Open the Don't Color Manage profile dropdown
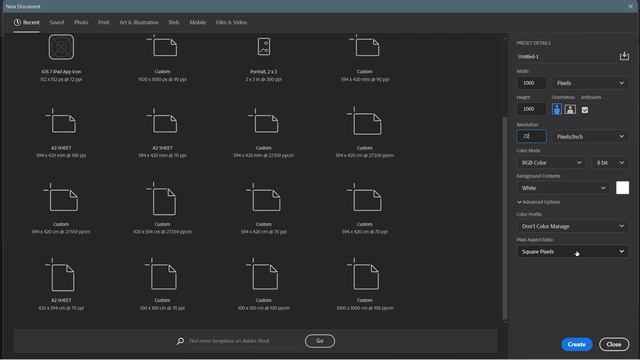The width and height of the screenshot is (640, 360). (x=573, y=226)
